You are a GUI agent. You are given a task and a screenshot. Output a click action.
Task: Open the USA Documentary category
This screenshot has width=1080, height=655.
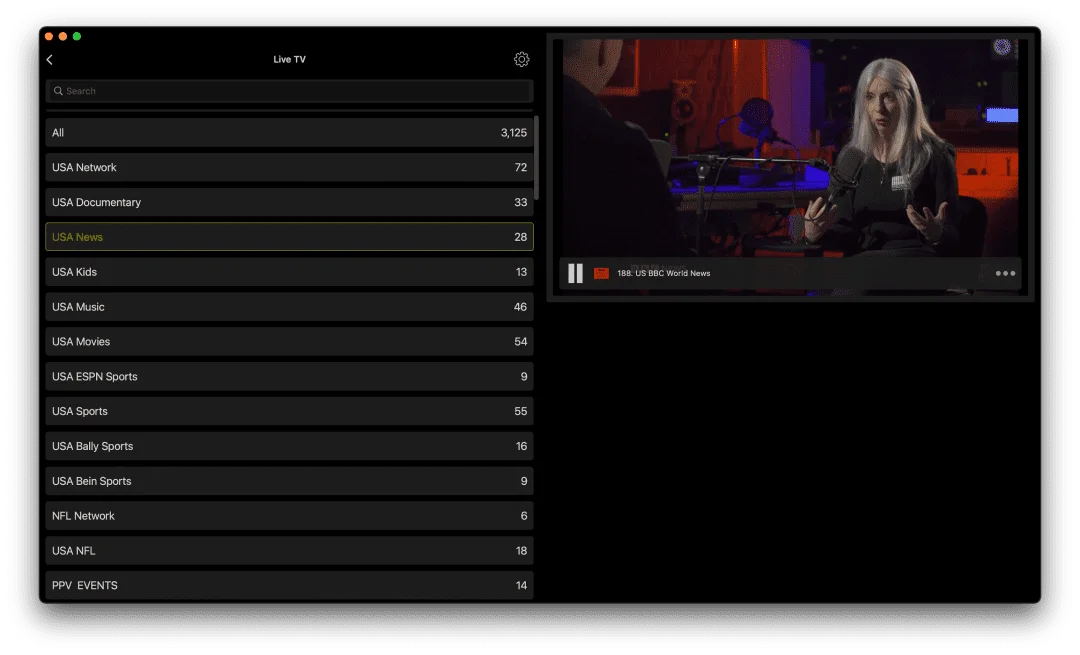tap(289, 202)
